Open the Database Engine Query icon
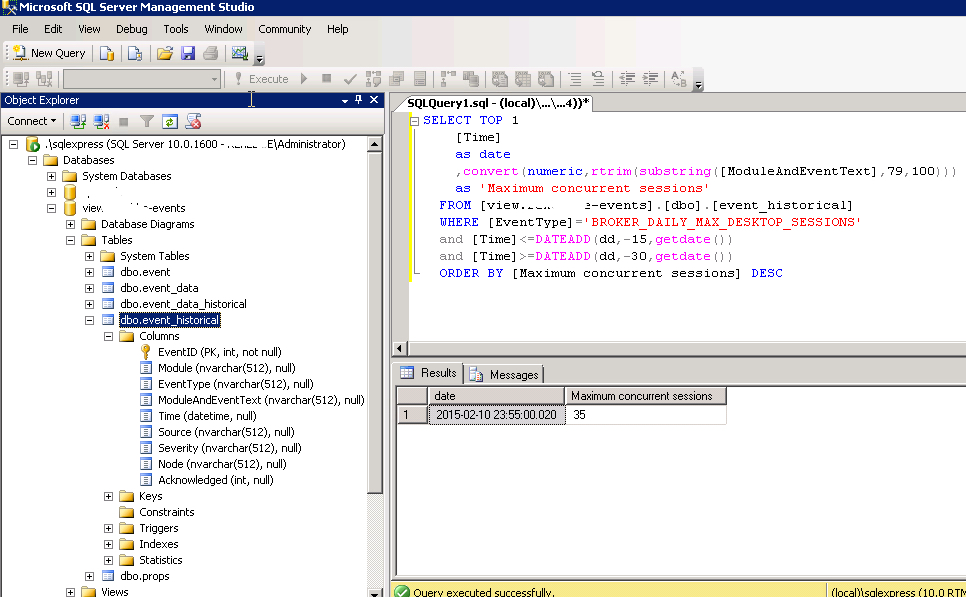 pyautogui.click(x=107, y=54)
